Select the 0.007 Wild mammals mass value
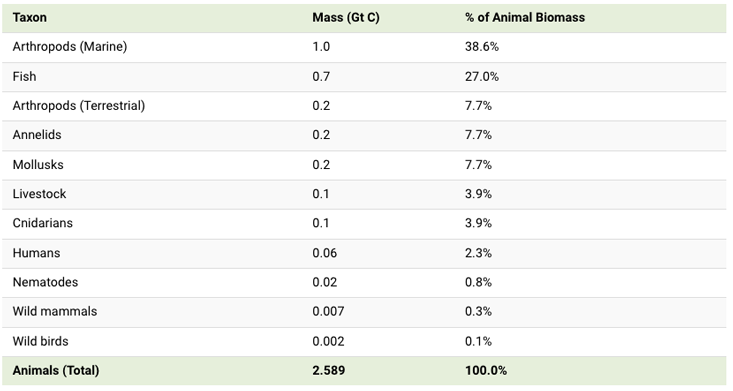Screen dimensions: 733x391 pyautogui.click(x=328, y=311)
